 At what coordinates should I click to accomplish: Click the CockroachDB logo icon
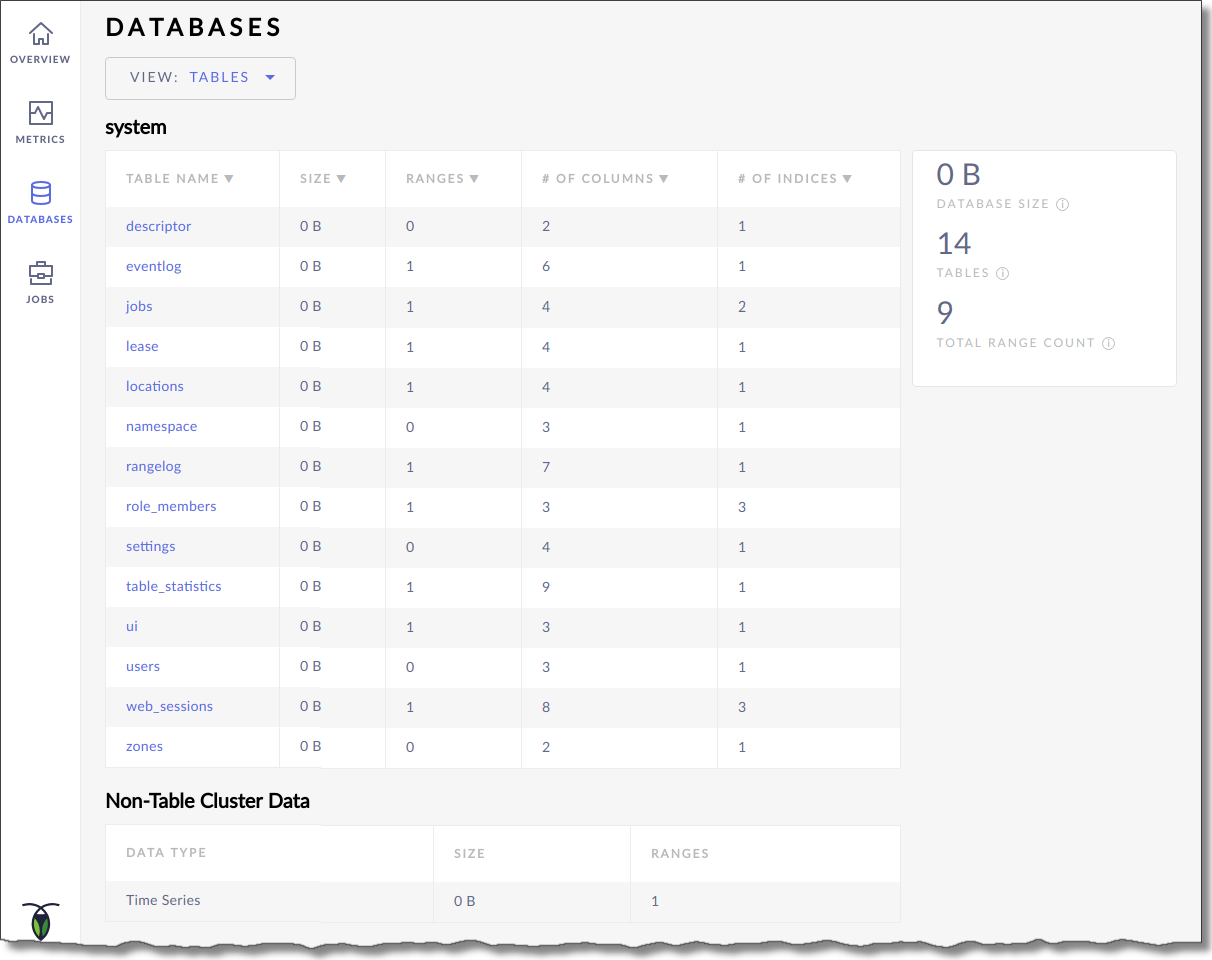[x=40, y=920]
